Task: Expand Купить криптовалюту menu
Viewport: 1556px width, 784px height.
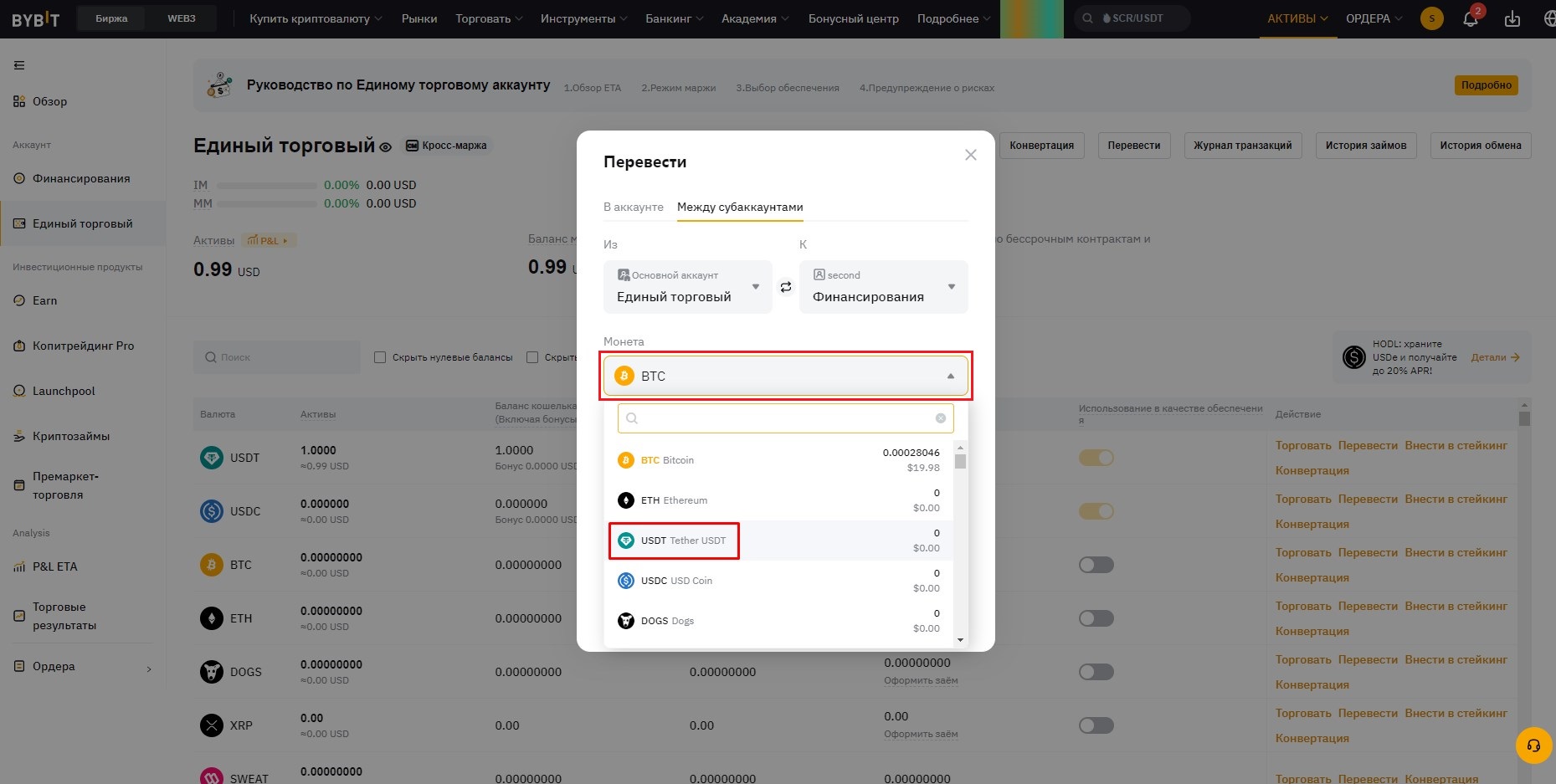Action: click(316, 18)
